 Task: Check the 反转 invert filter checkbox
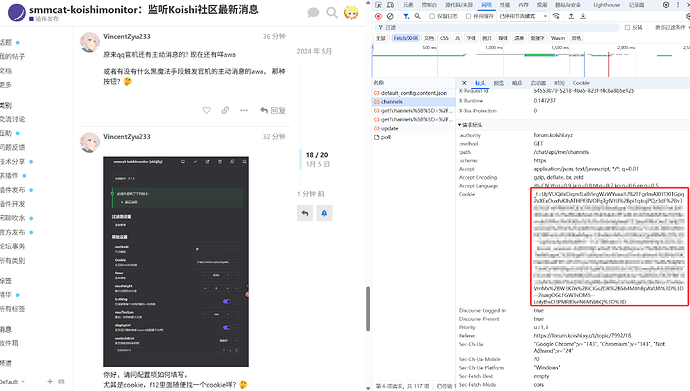[x=628, y=27]
